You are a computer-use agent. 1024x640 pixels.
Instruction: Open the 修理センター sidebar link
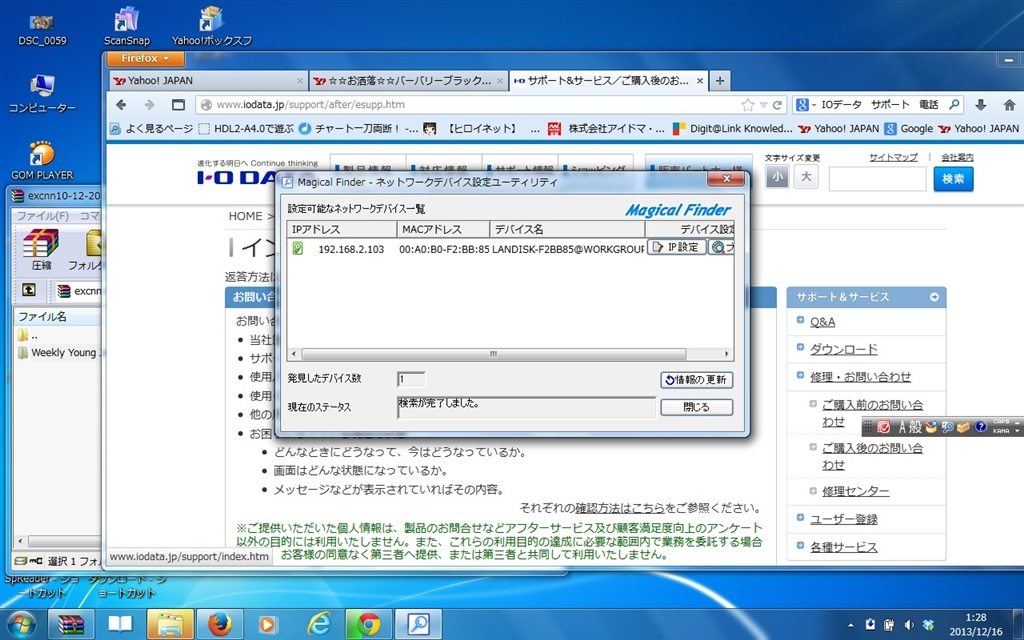tap(855, 491)
